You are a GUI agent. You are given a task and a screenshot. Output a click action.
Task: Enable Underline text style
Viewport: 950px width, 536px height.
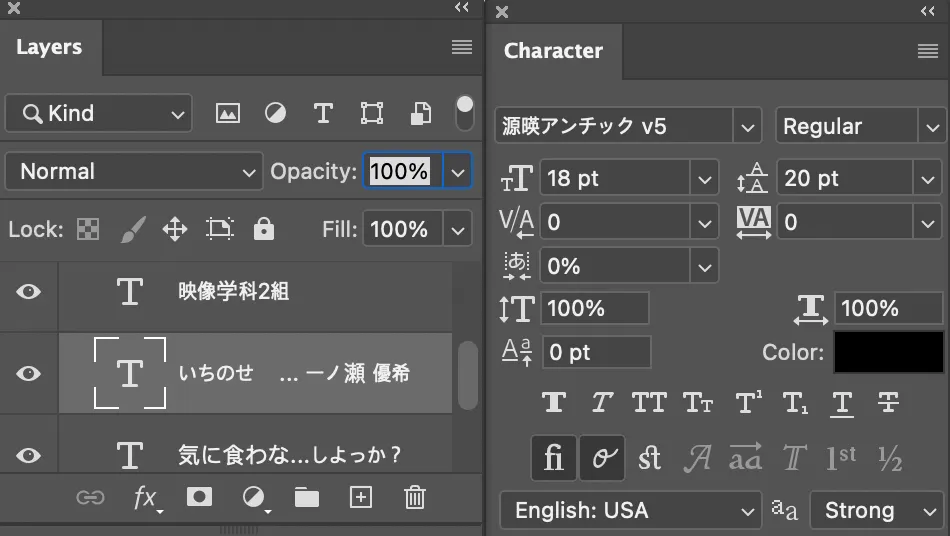click(842, 403)
